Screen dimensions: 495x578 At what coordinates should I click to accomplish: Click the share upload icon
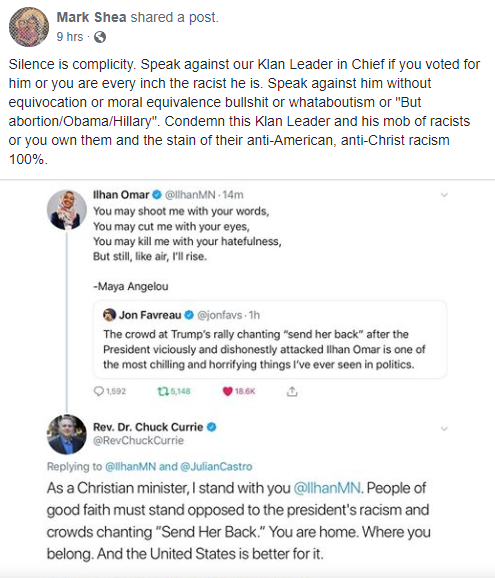[x=292, y=391]
